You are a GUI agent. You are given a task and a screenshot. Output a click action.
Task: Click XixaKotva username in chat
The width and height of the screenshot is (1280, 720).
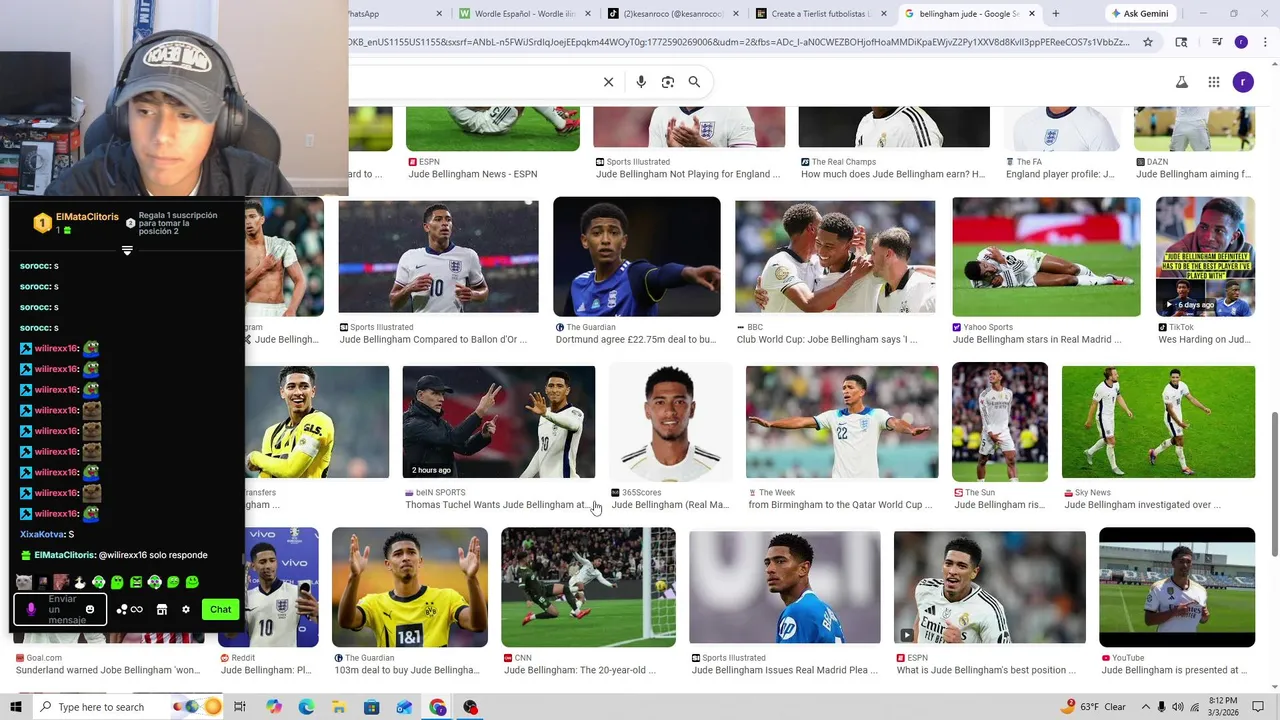click(x=42, y=534)
